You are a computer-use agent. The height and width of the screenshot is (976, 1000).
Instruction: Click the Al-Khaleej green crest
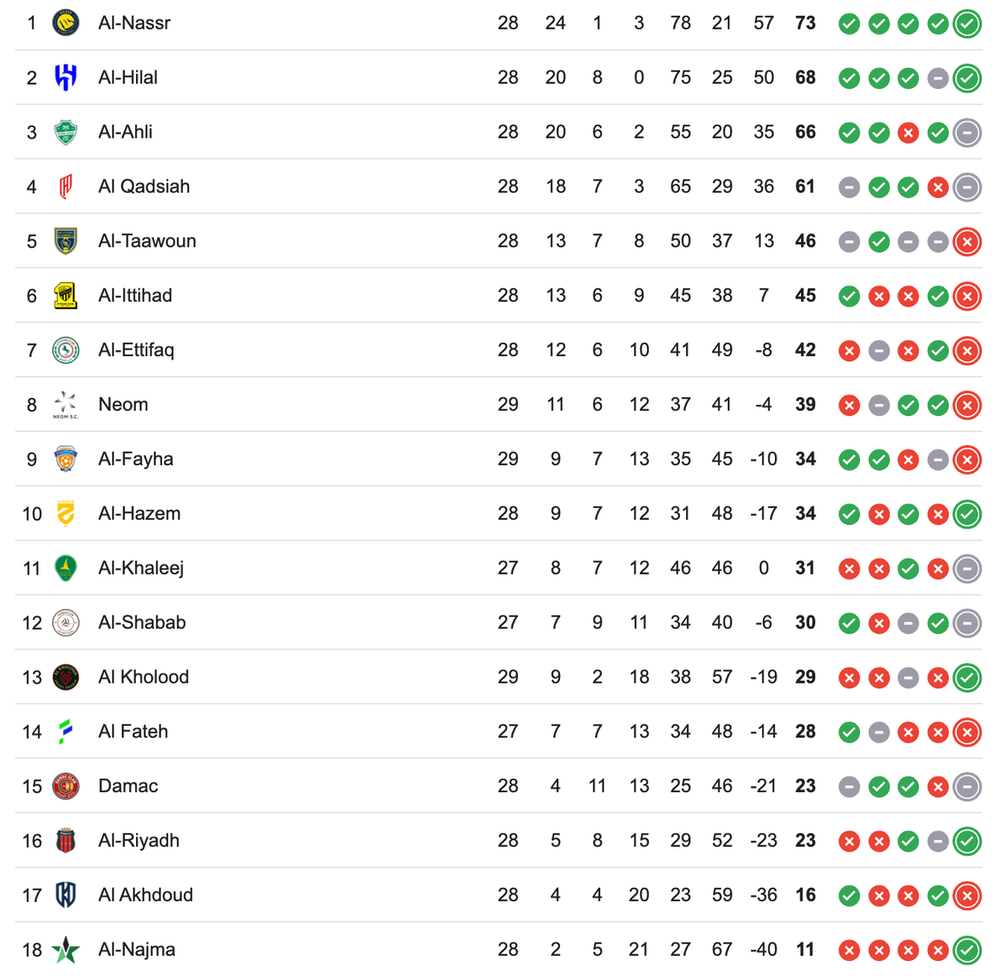(x=66, y=568)
